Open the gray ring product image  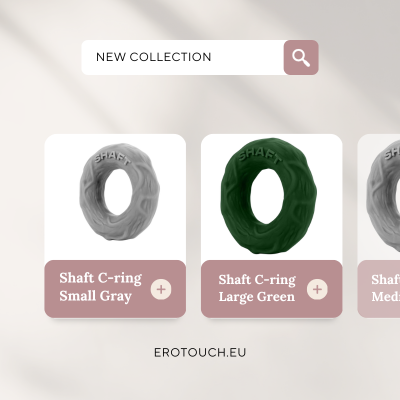(x=119, y=192)
